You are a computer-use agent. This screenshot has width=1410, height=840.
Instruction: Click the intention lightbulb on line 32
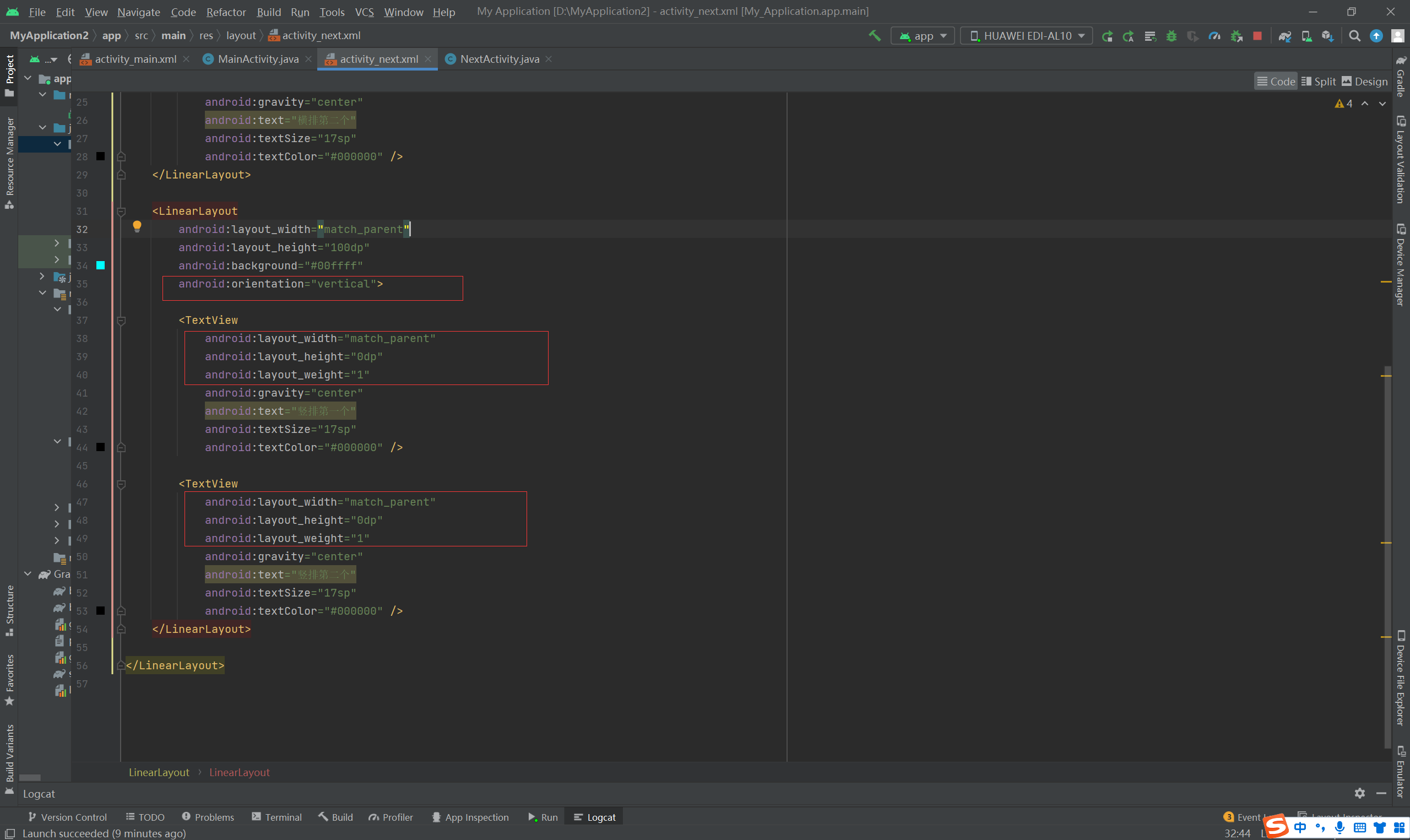(x=137, y=227)
